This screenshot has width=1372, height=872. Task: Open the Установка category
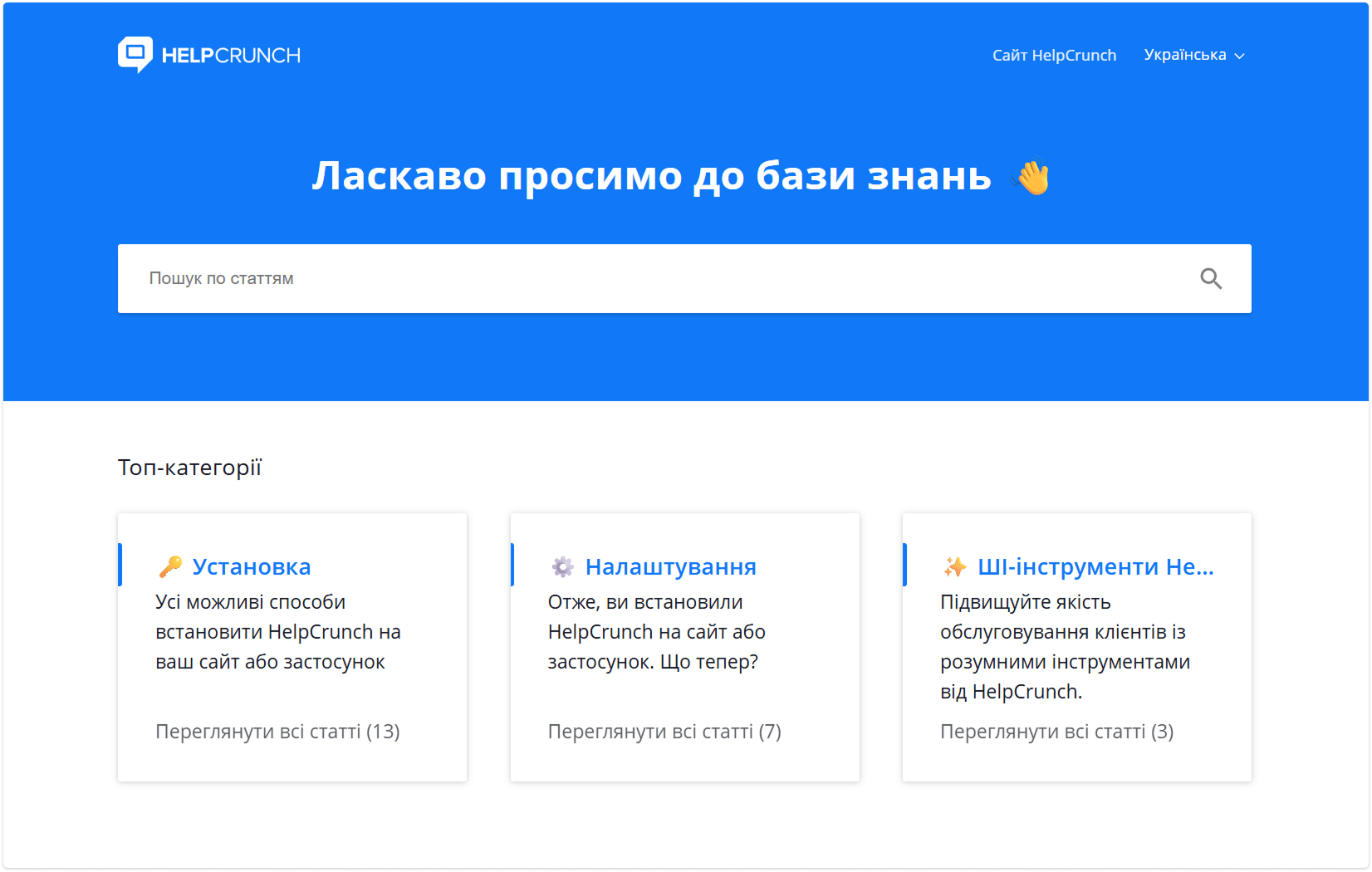click(252, 566)
